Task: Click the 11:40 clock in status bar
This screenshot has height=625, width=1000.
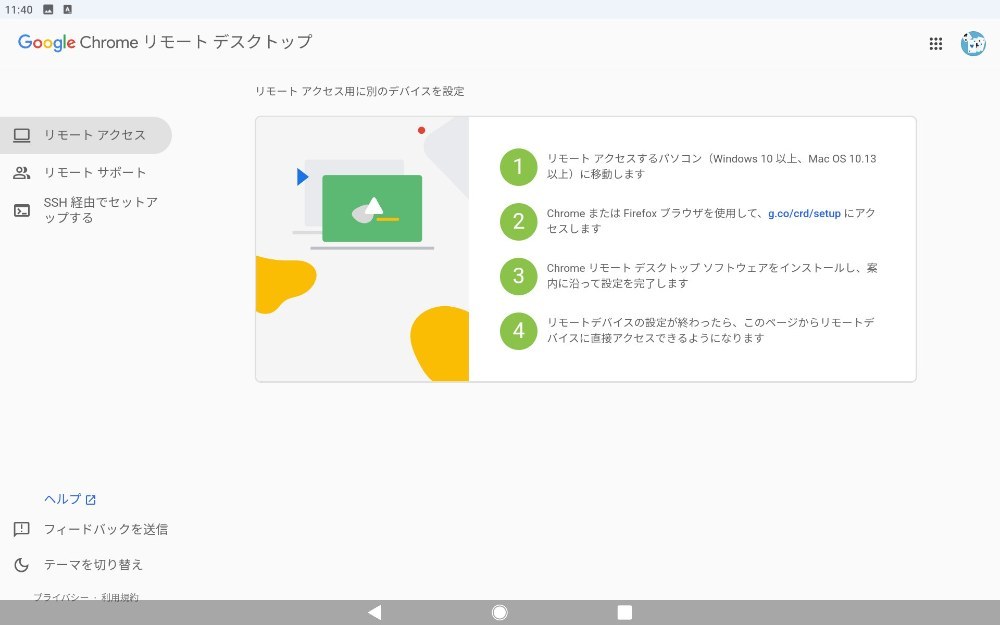Action: tap(18, 10)
